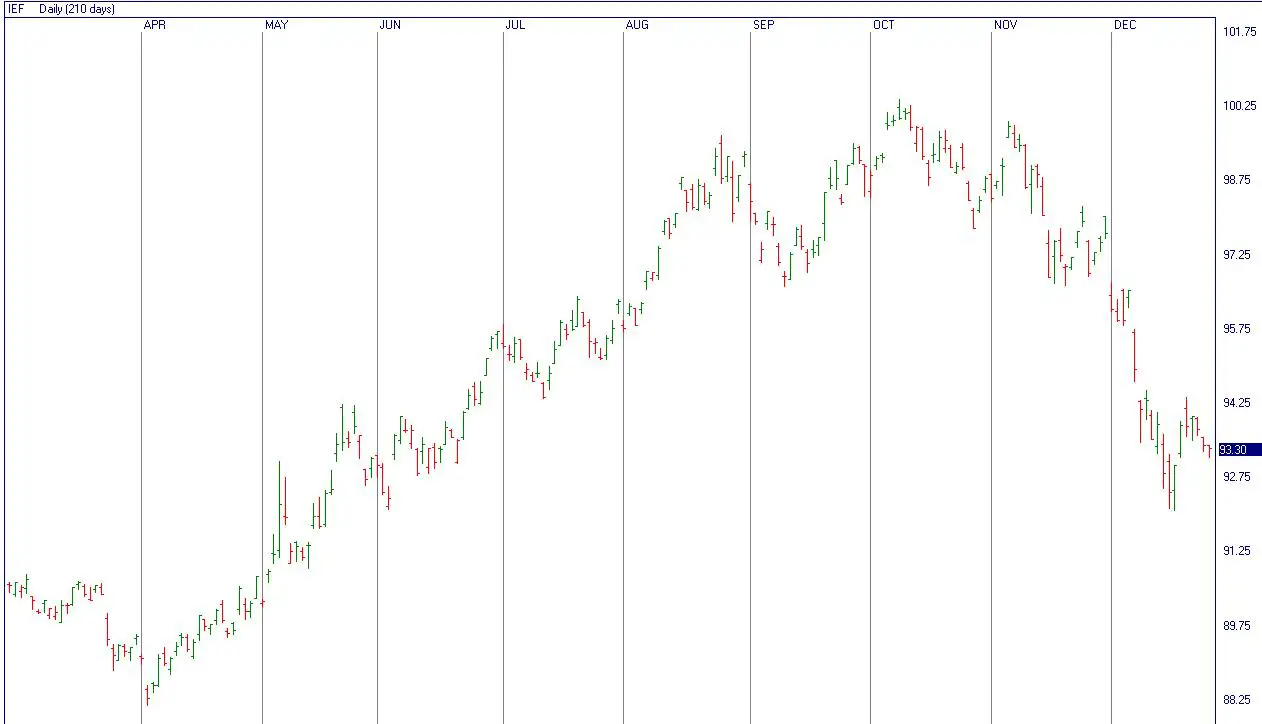Screen dimensions: 1262x724
Task: Select the OCT month marker
Action: pos(884,25)
